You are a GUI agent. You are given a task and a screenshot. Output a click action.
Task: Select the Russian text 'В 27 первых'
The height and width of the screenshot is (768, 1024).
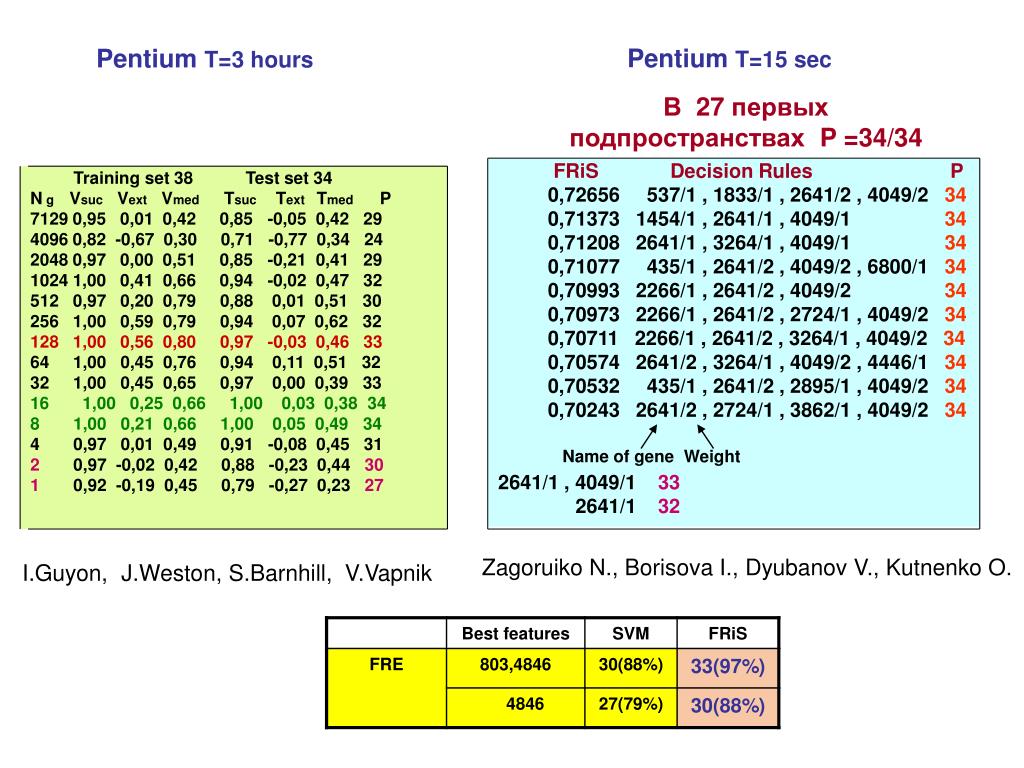click(x=745, y=106)
